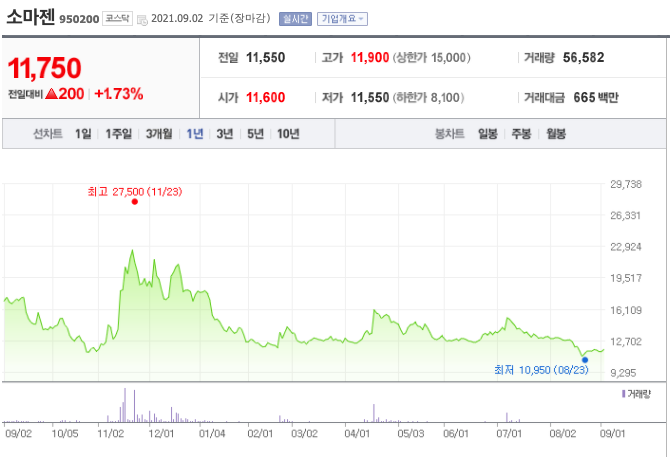Click the 전일 value 11,550
The width and height of the screenshot is (670, 457).
click(265, 58)
